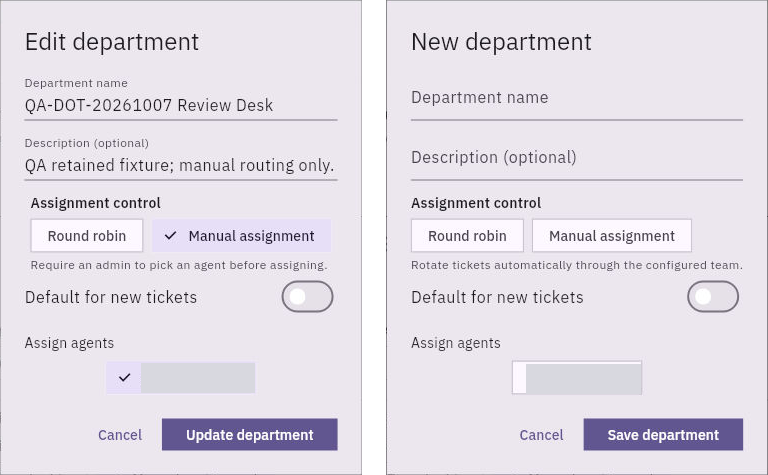Click New department heading
768x475 pixels.
click(501, 42)
